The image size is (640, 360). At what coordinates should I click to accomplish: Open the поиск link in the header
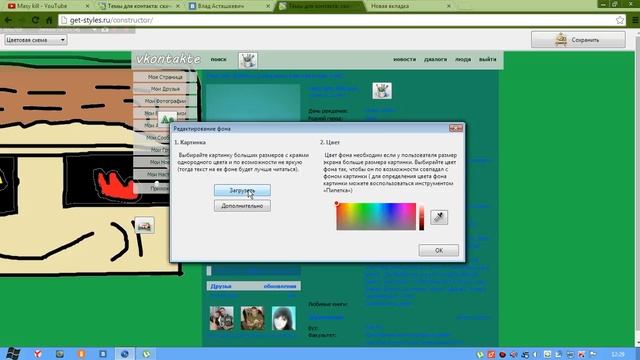coord(218,59)
